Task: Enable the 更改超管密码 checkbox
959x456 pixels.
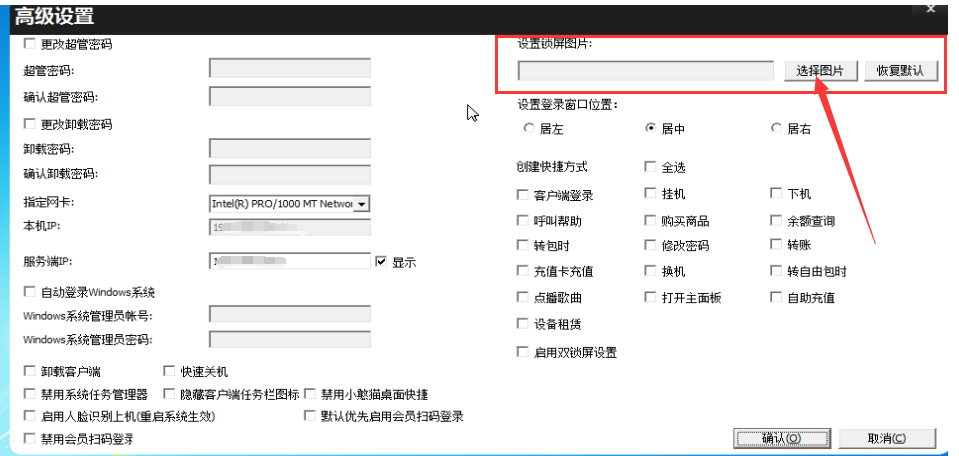Action: pos(29,45)
